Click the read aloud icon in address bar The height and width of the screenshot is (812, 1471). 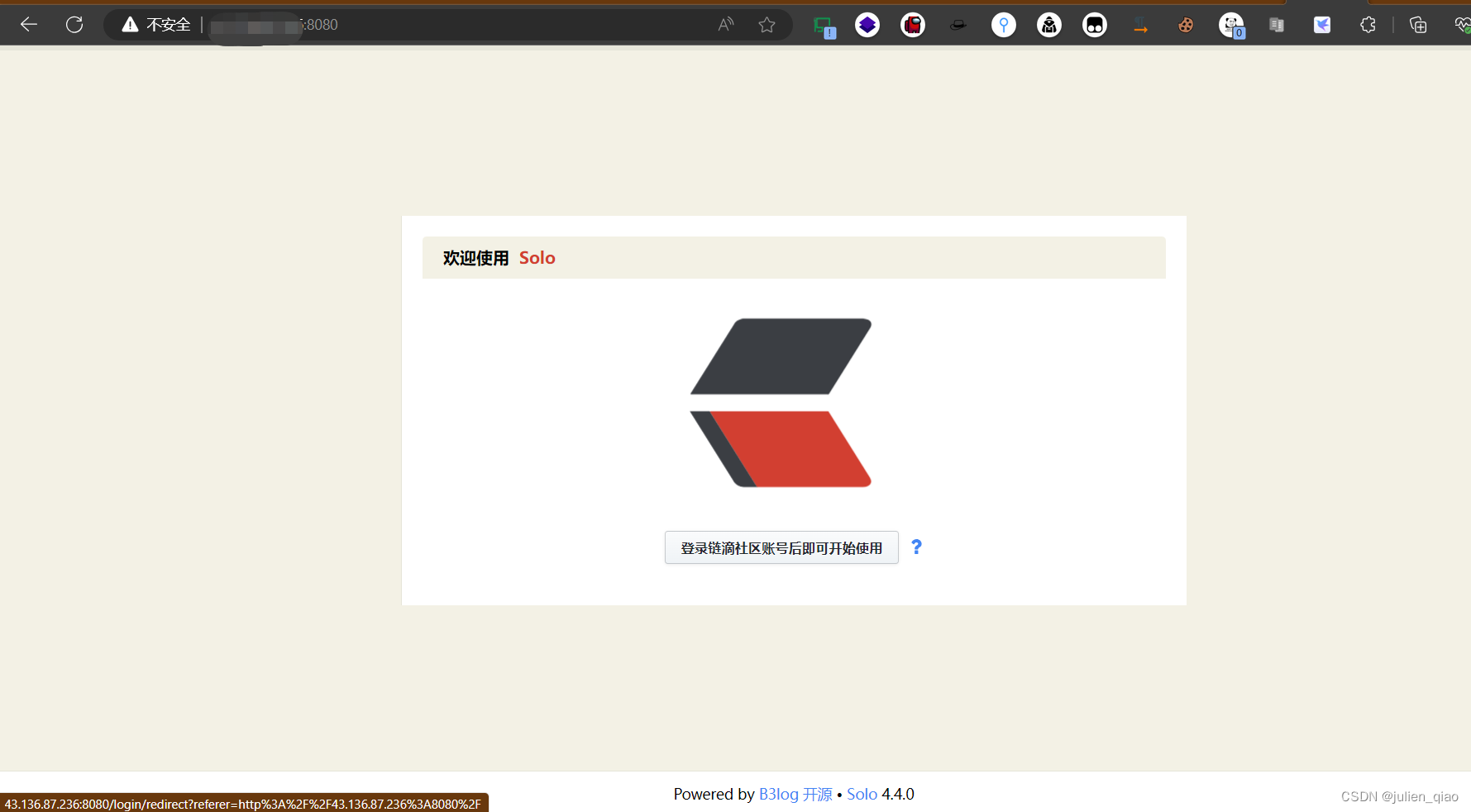[x=726, y=25]
